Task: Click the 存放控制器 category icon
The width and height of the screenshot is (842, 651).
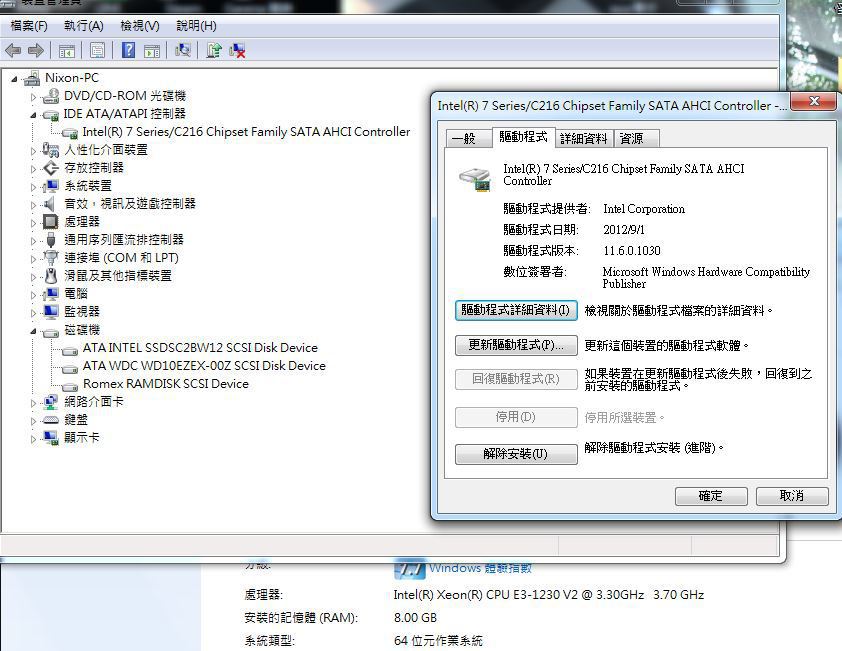Action: coord(51,168)
